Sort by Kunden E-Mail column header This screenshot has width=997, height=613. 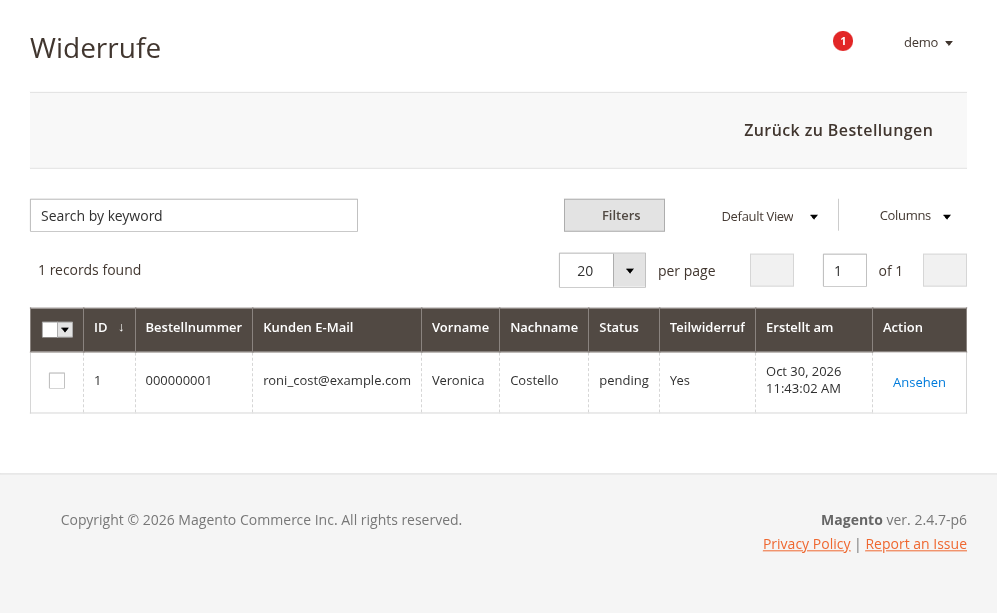coord(337,328)
